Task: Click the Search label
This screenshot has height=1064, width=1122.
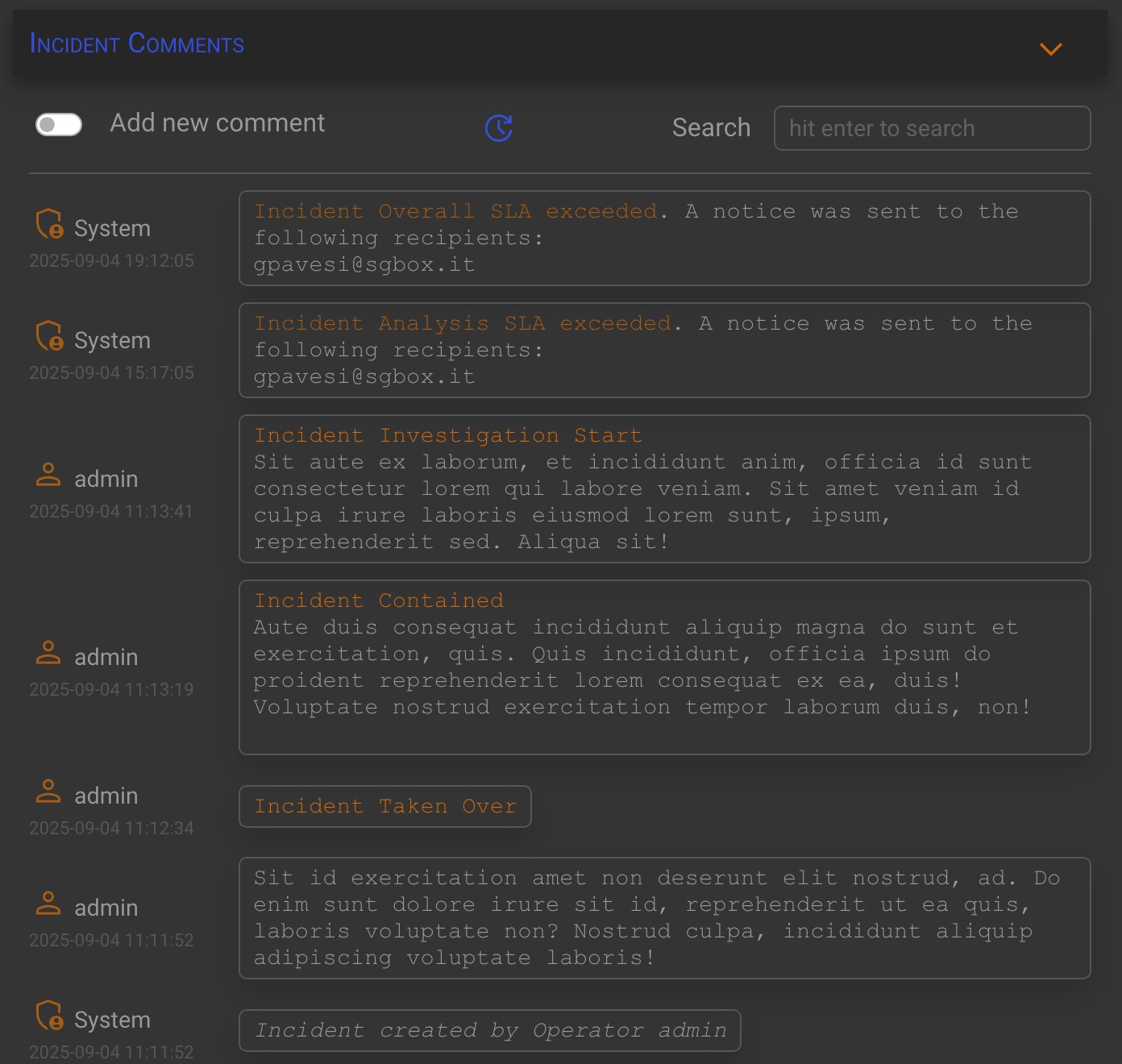Action: click(x=711, y=127)
